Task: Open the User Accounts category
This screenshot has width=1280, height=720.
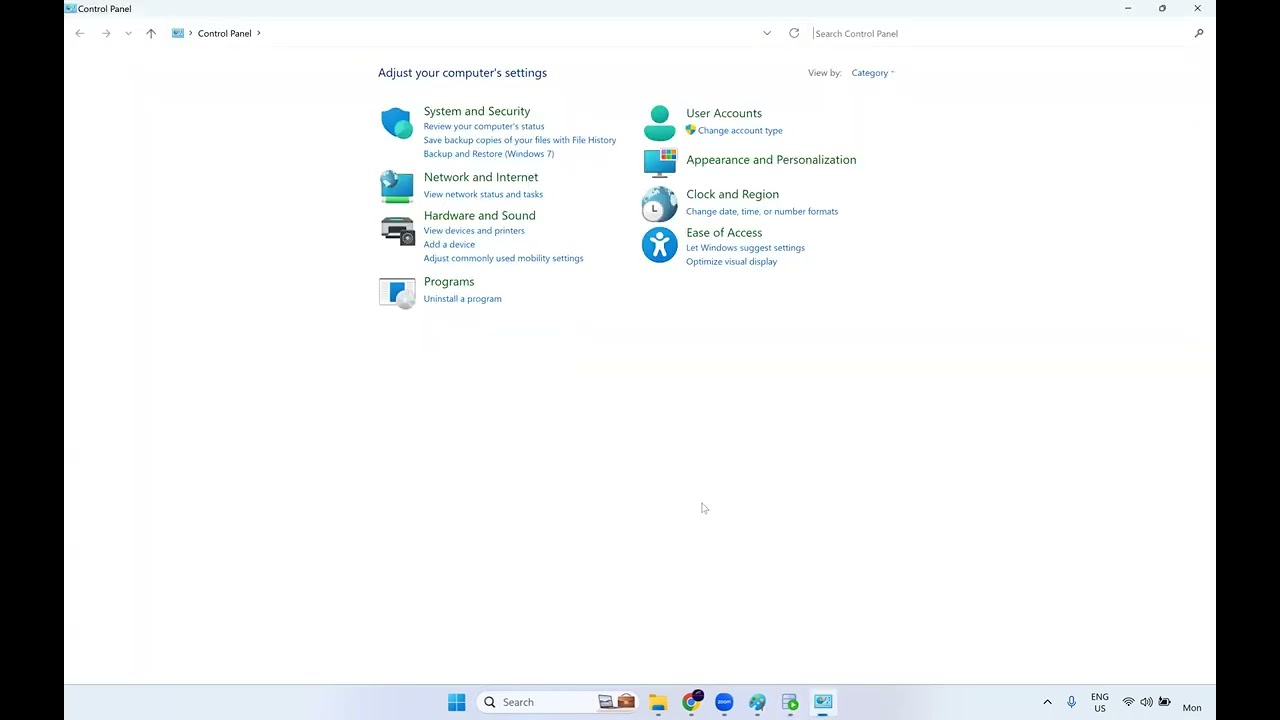Action: point(724,113)
